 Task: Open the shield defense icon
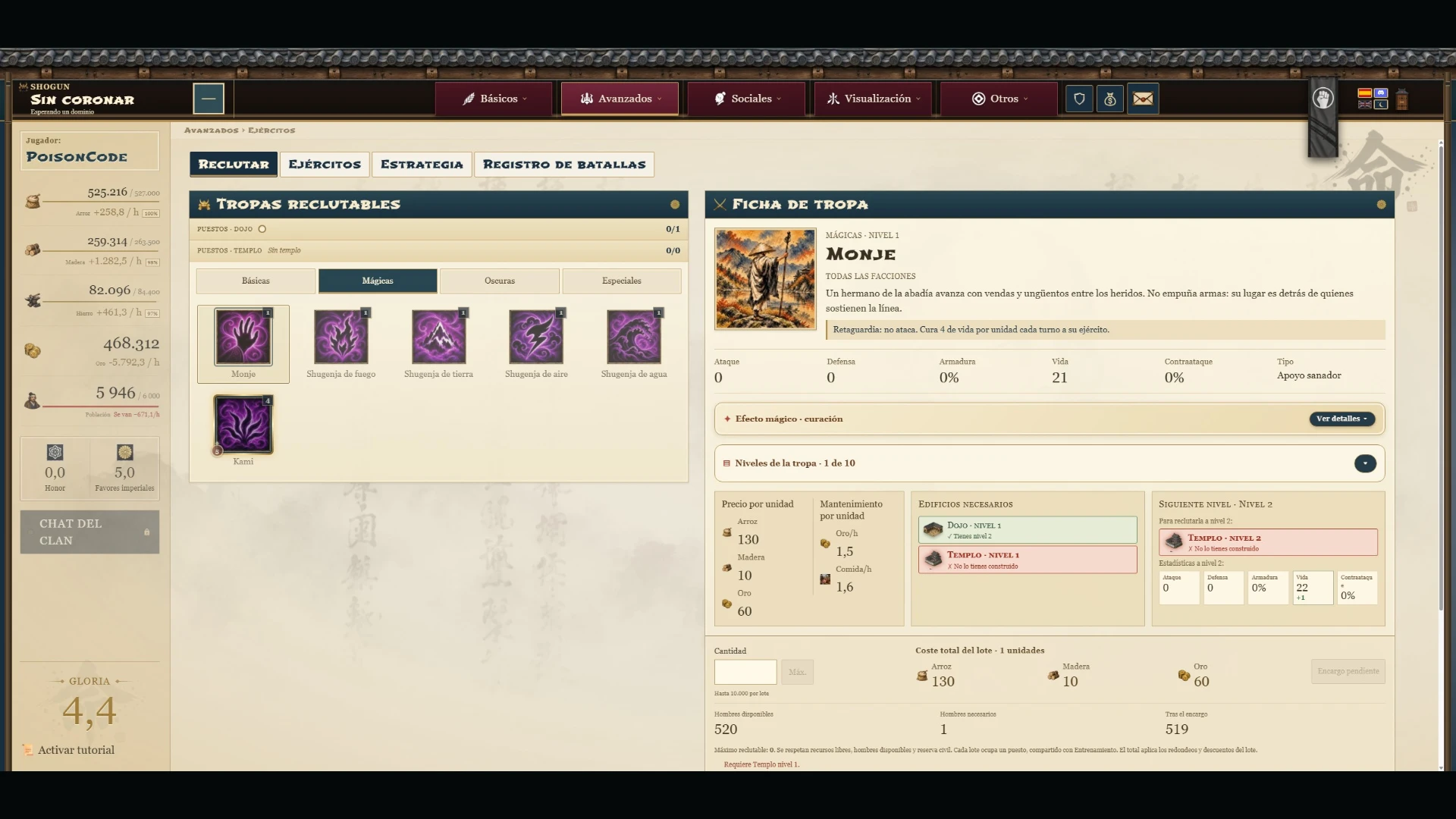pos(1079,99)
